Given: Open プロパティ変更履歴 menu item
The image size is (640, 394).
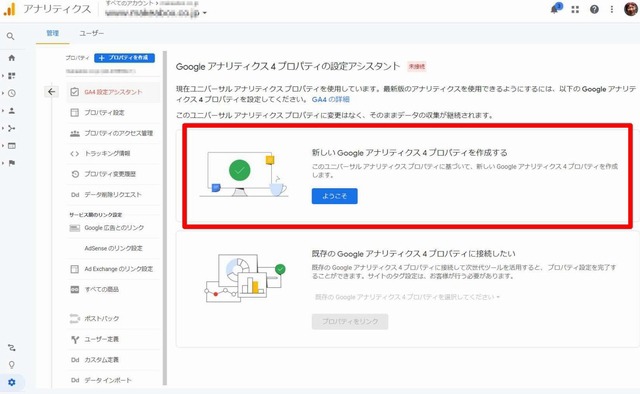Looking at the screenshot, I should pyautogui.click(x=113, y=174).
